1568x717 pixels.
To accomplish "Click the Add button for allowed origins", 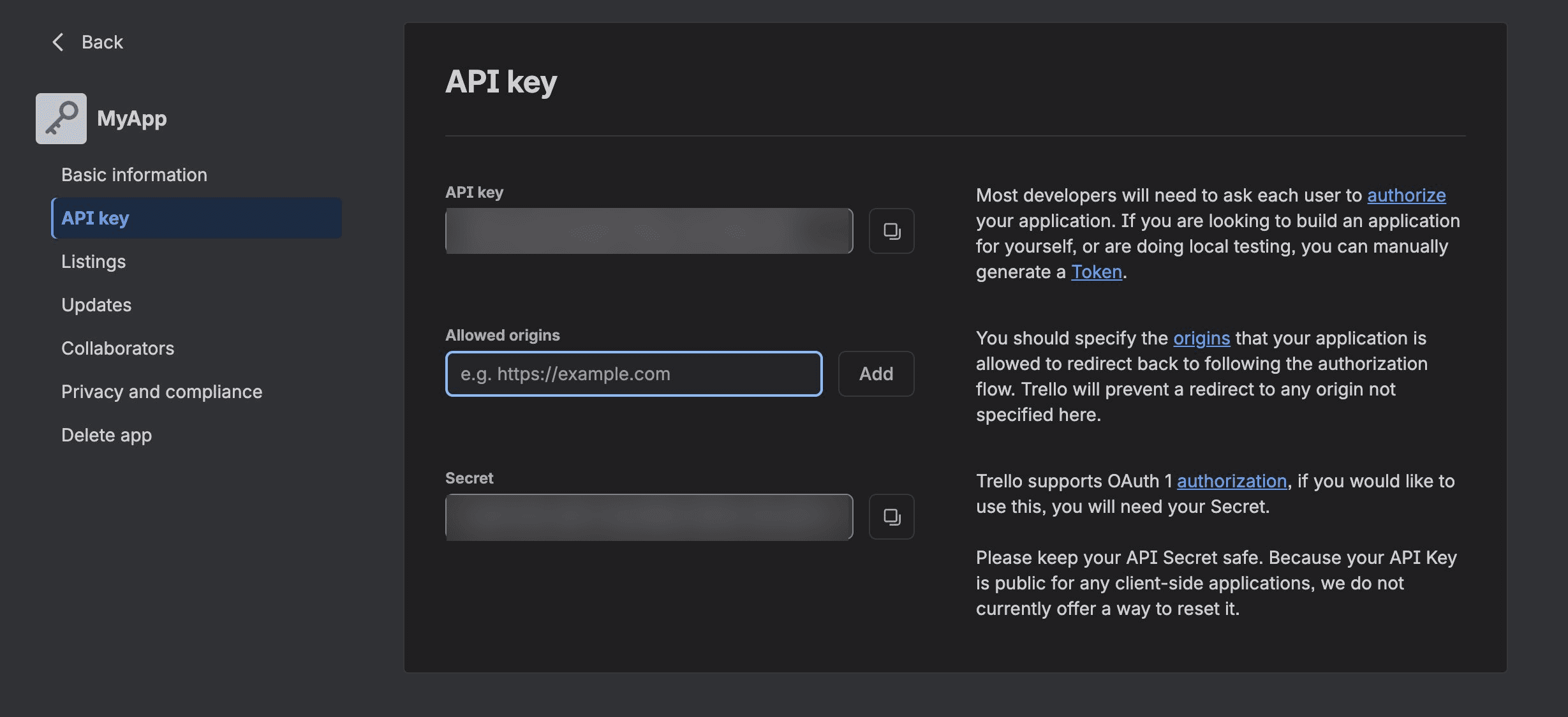I will point(876,374).
